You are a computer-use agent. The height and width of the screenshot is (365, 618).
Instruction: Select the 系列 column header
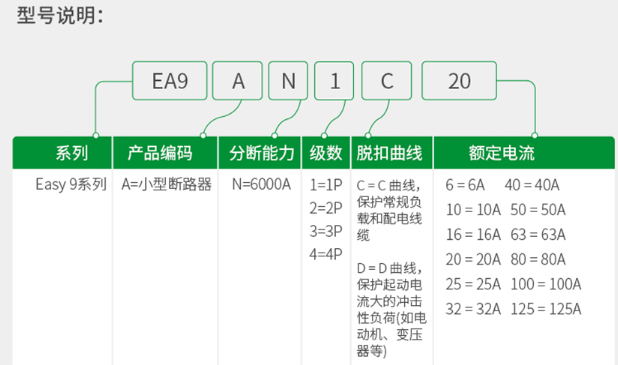[62, 153]
